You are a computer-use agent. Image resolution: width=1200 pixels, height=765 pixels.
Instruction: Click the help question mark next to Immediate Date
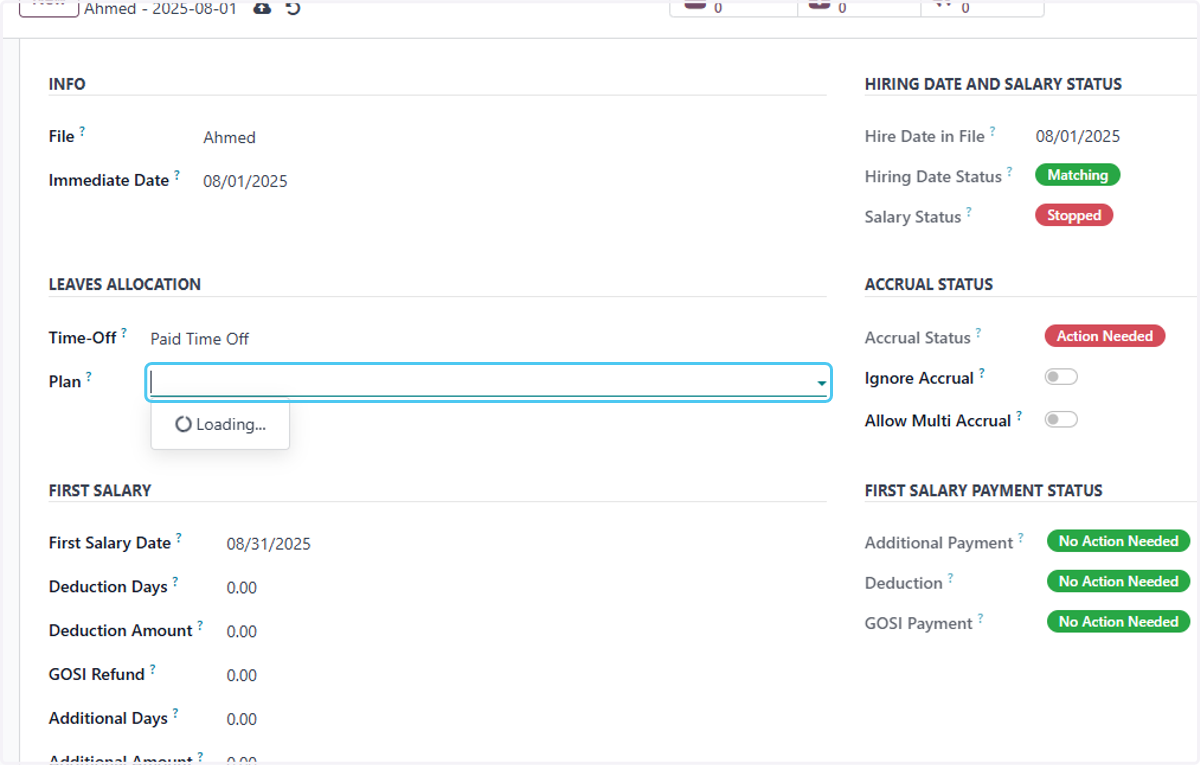(x=177, y=175)
